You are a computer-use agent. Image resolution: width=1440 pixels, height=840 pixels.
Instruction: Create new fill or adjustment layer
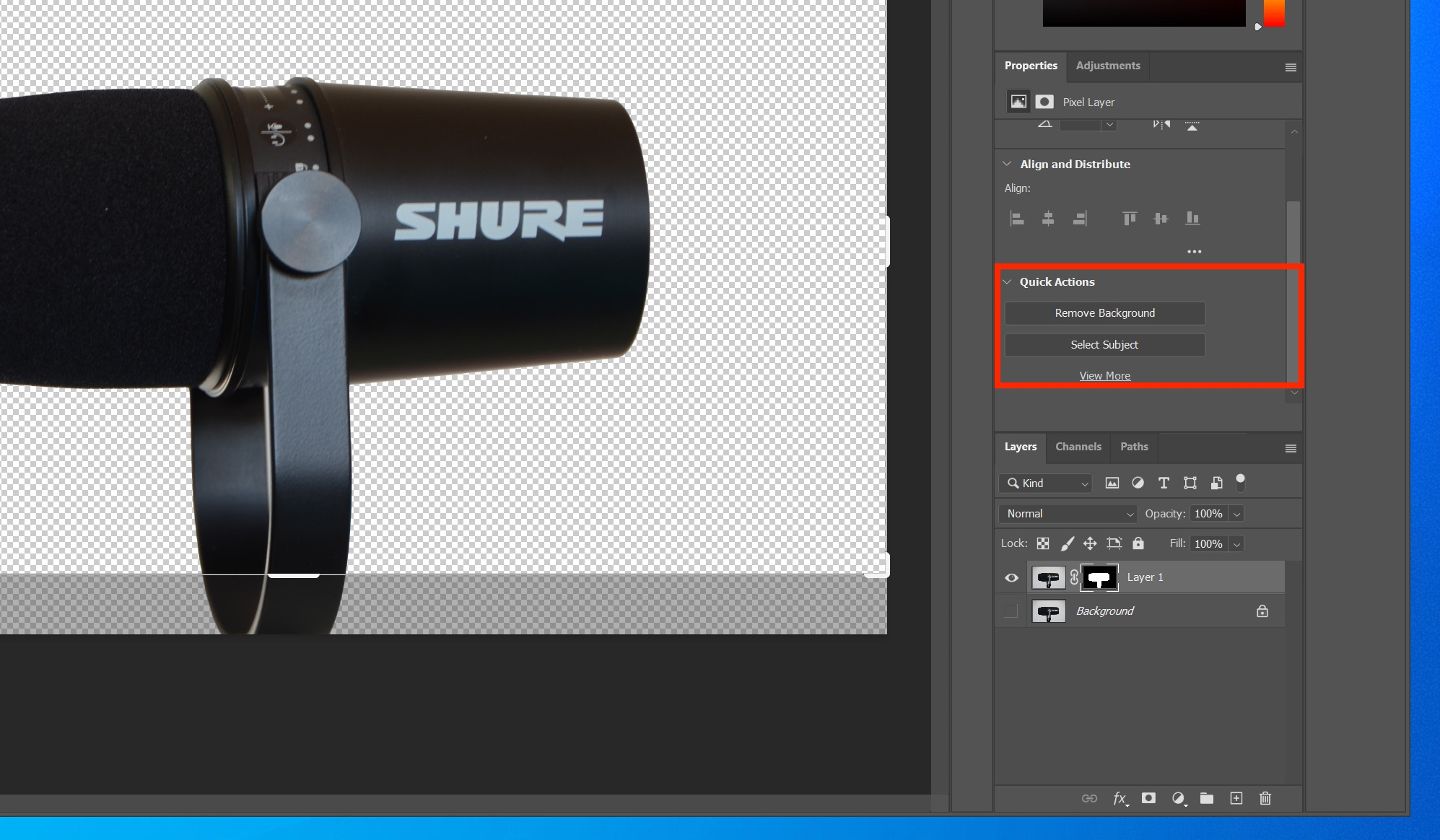click(x=1179, y=798)
